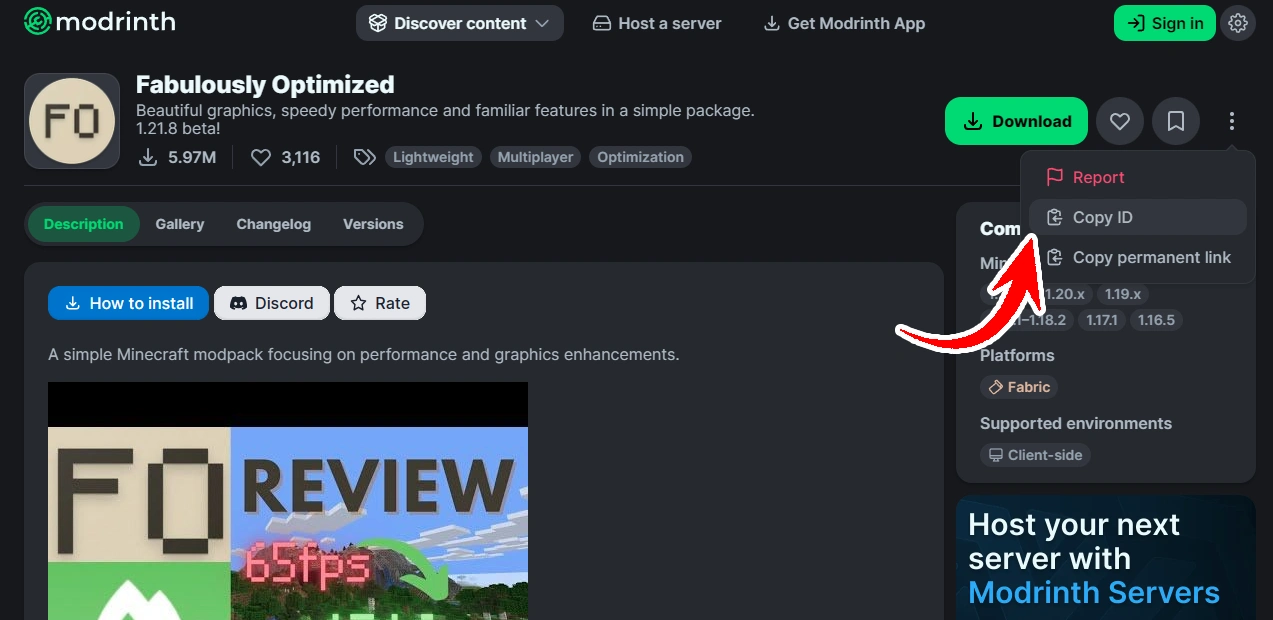Click the green Download button

coord(1016,121)
